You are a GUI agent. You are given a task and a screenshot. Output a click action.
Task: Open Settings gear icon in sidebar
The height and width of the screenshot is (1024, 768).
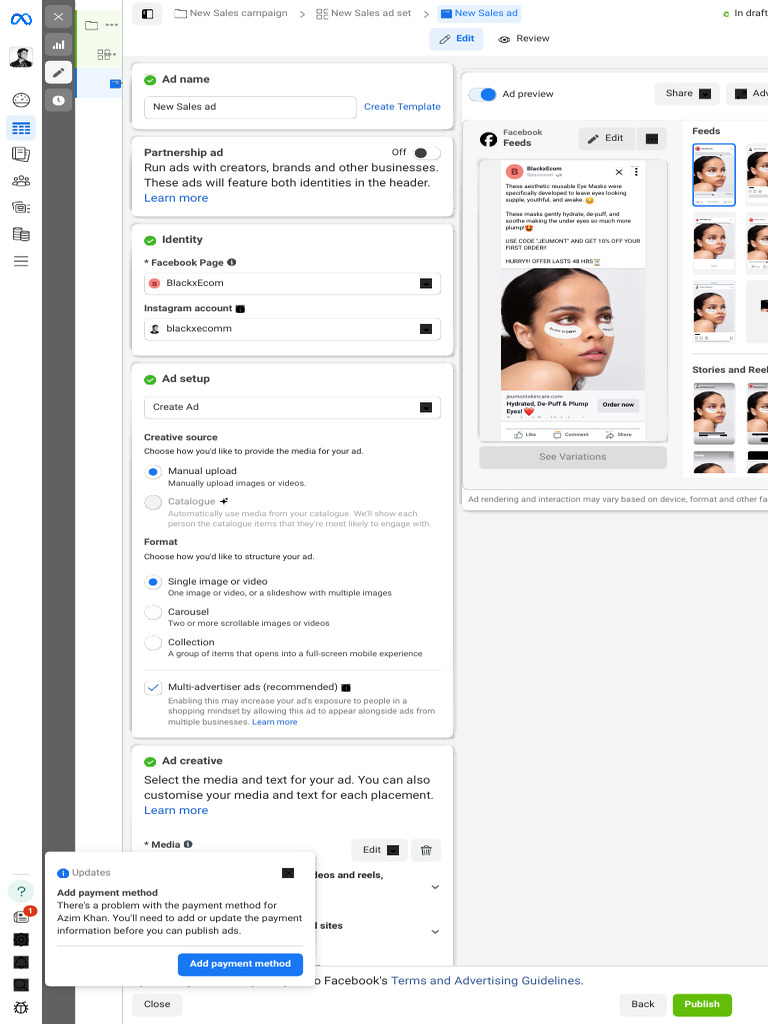point(21,940)
